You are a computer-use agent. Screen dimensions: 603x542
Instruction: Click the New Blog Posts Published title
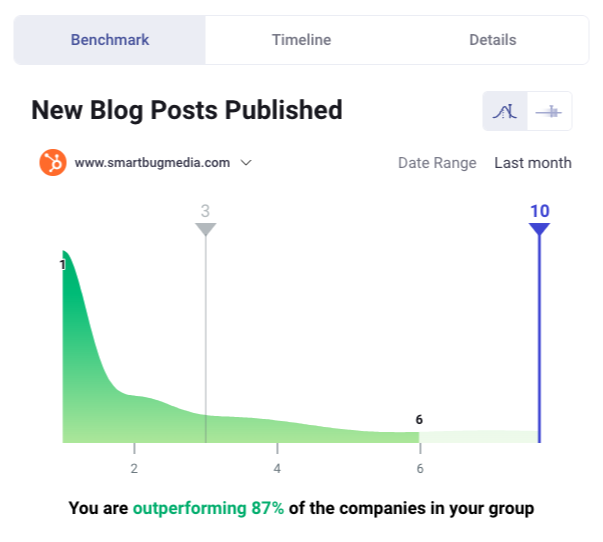point(187,110)
